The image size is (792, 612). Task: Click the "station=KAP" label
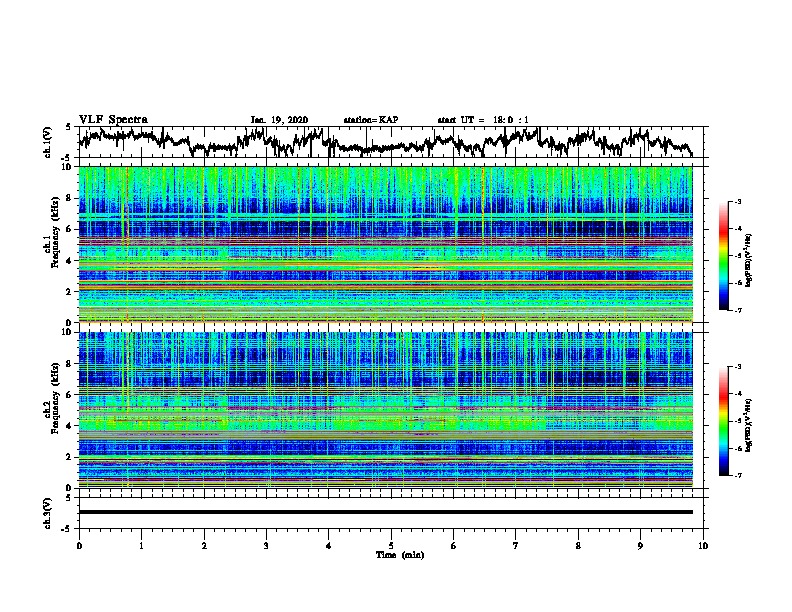click(x=371, y=120)
